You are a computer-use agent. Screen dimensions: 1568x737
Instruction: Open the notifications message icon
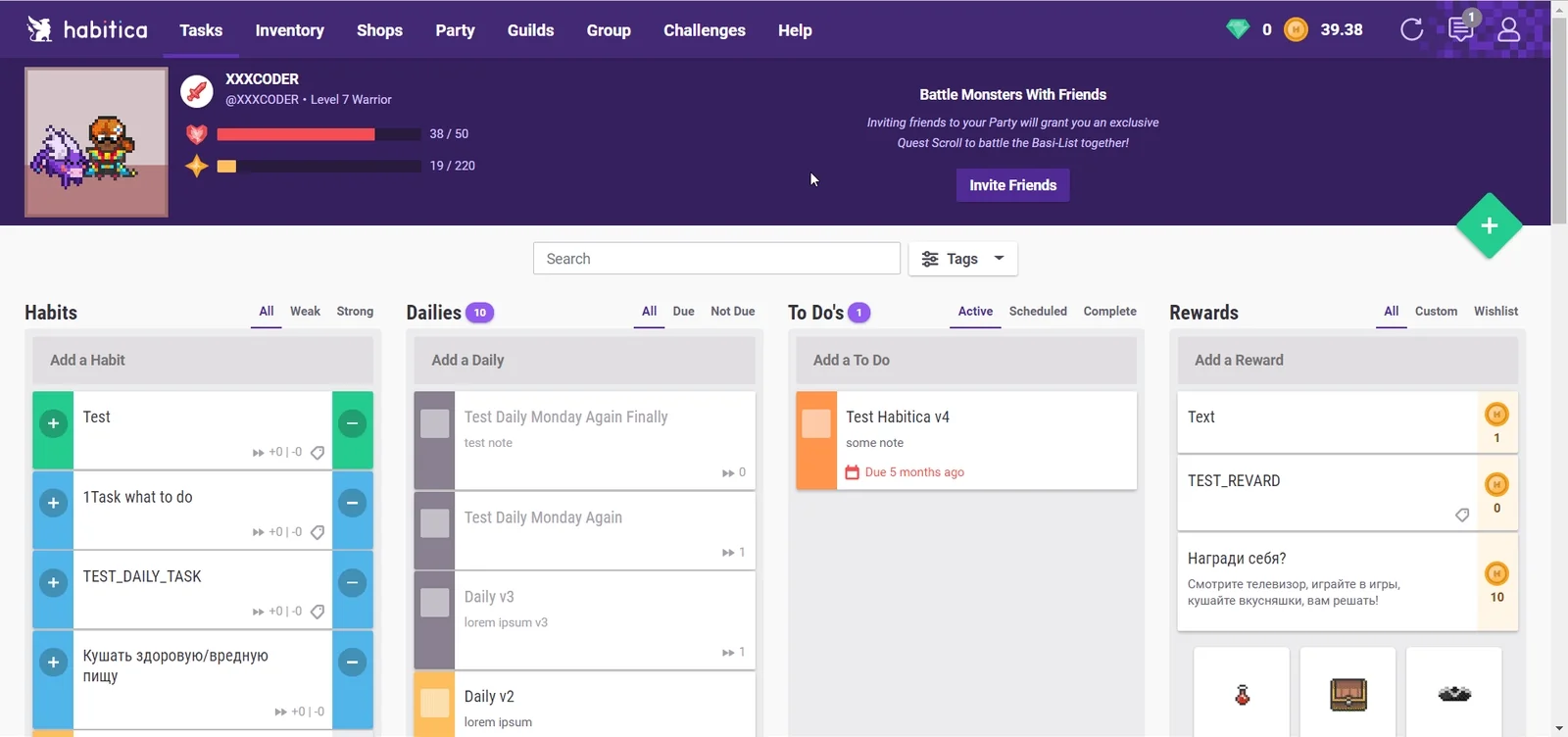pos(1461,29)
